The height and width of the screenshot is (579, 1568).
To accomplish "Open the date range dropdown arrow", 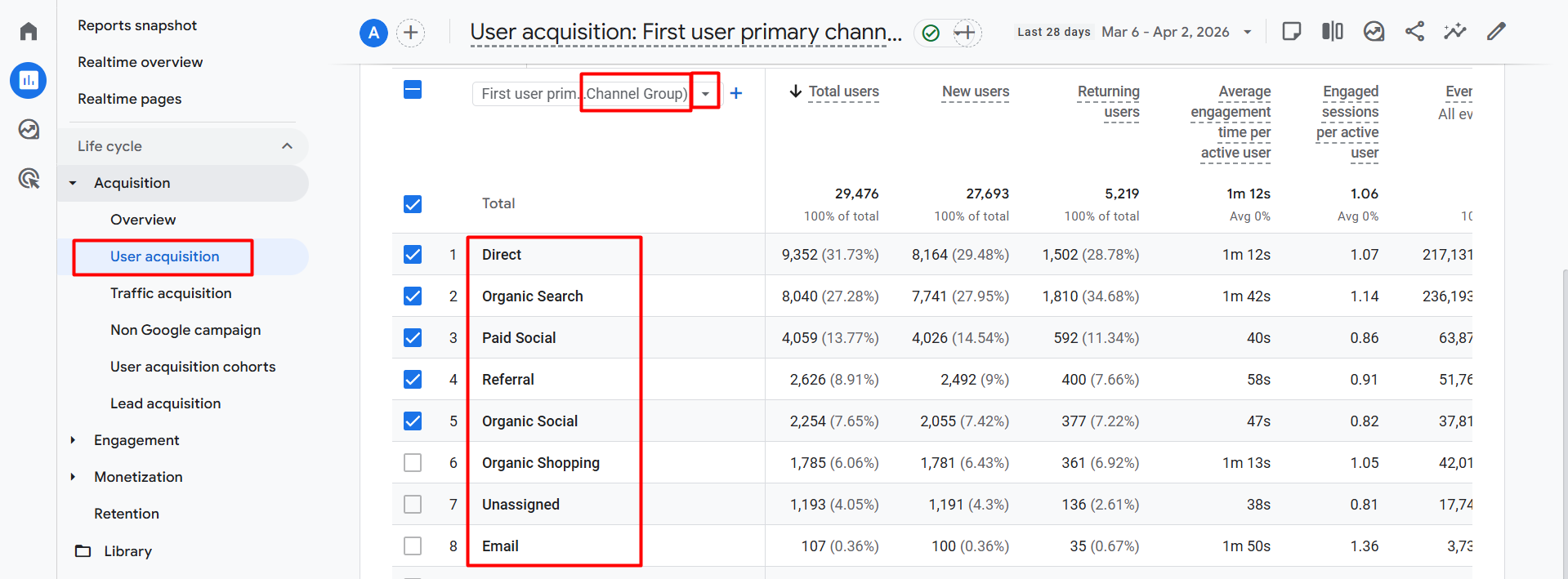I will (1247, 32).
